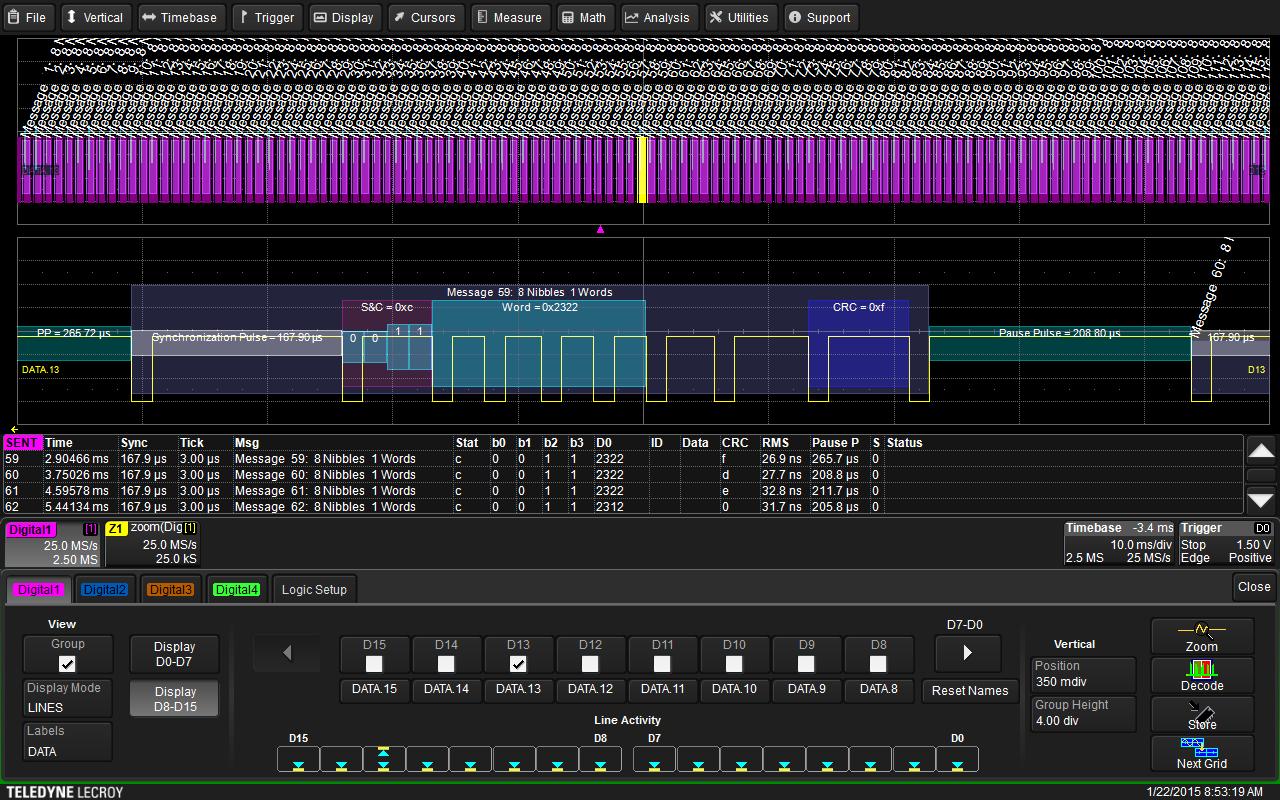The height and width of the screenshot is (800, 1280).
Task: Click the Zoom icon button
Action: tap(1202, 636)
